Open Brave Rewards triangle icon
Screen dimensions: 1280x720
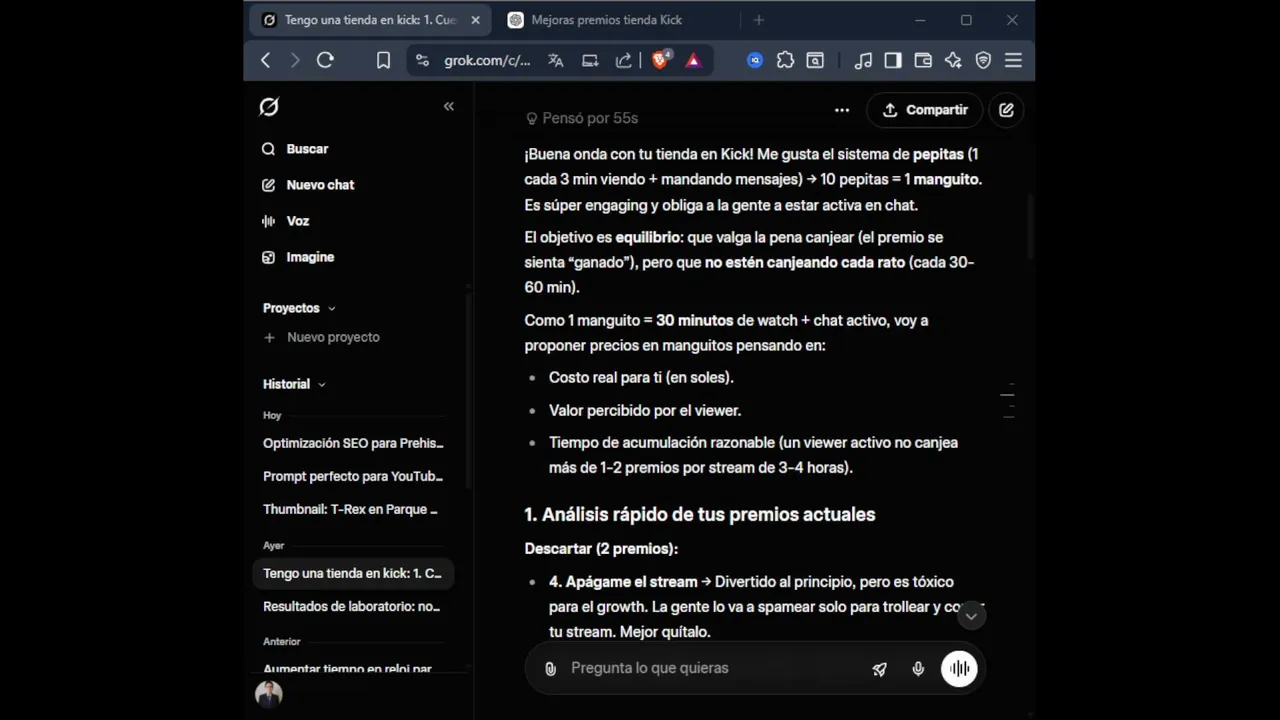tap(693, 60)
